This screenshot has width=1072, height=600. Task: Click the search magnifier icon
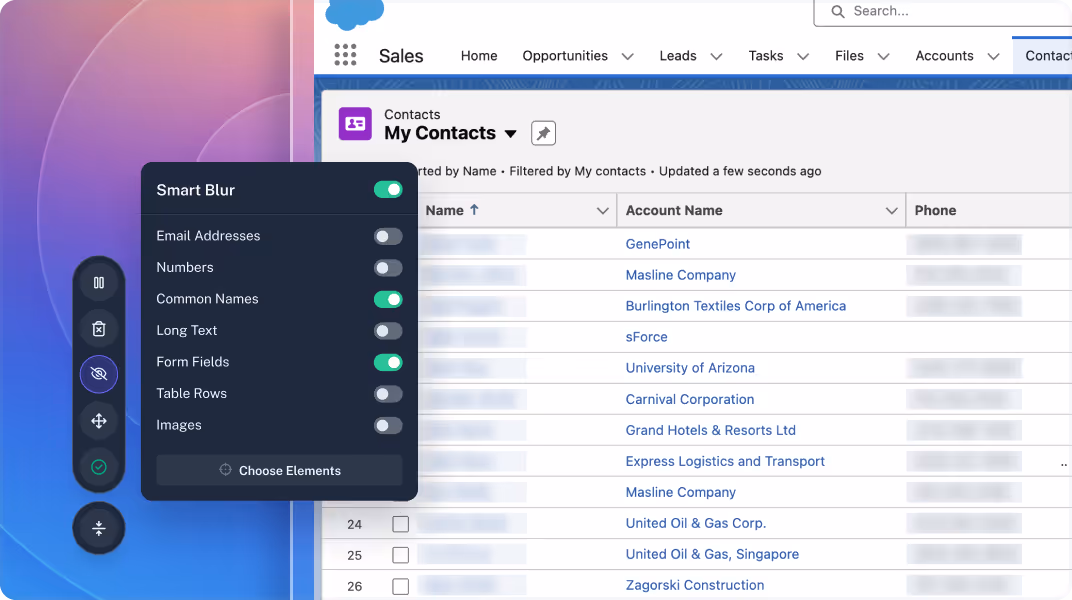click(x=838, y=12)
